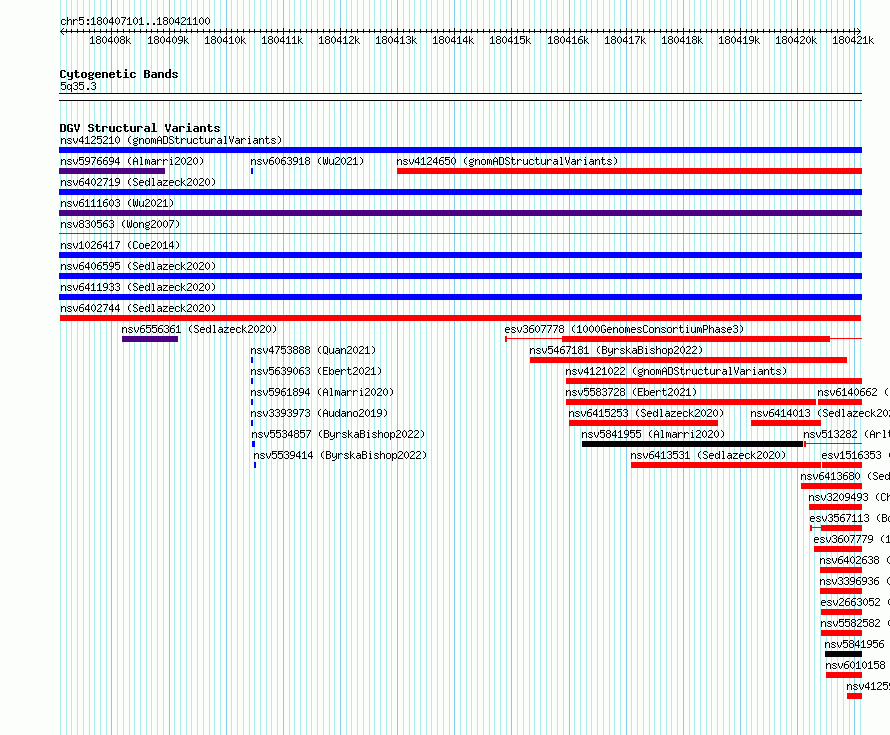Click the red bar under nsv4124650

tap(629, 171)
